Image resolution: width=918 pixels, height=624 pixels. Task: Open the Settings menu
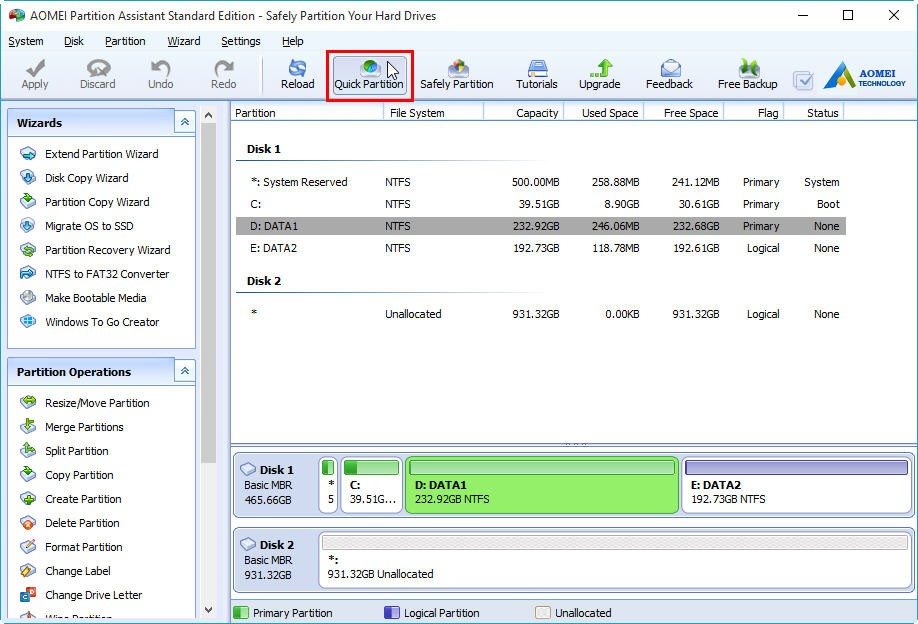coord(241,41)
